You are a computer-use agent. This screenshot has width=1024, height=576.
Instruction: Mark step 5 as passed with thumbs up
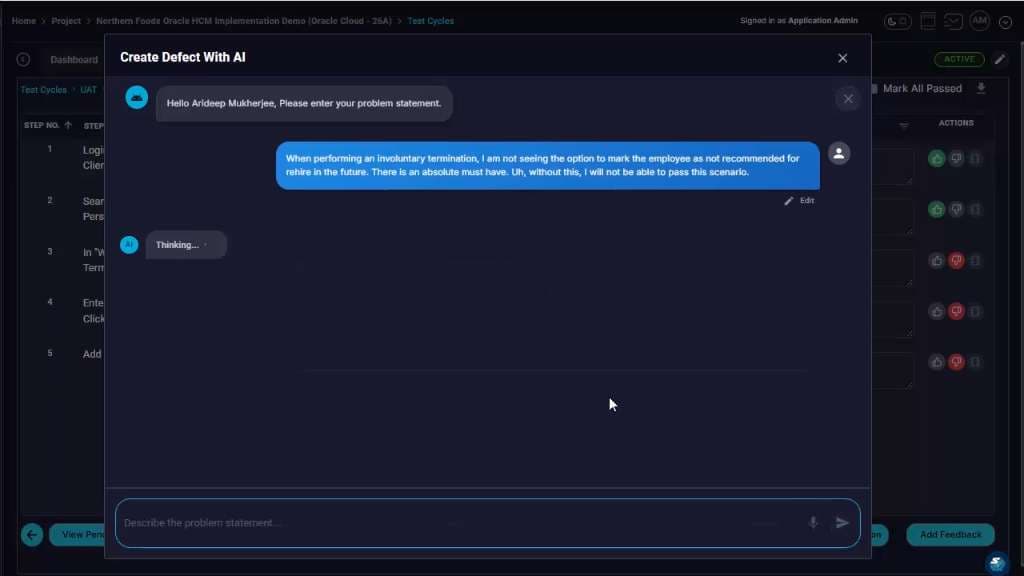pyautogui.click(x=936, y=362)
